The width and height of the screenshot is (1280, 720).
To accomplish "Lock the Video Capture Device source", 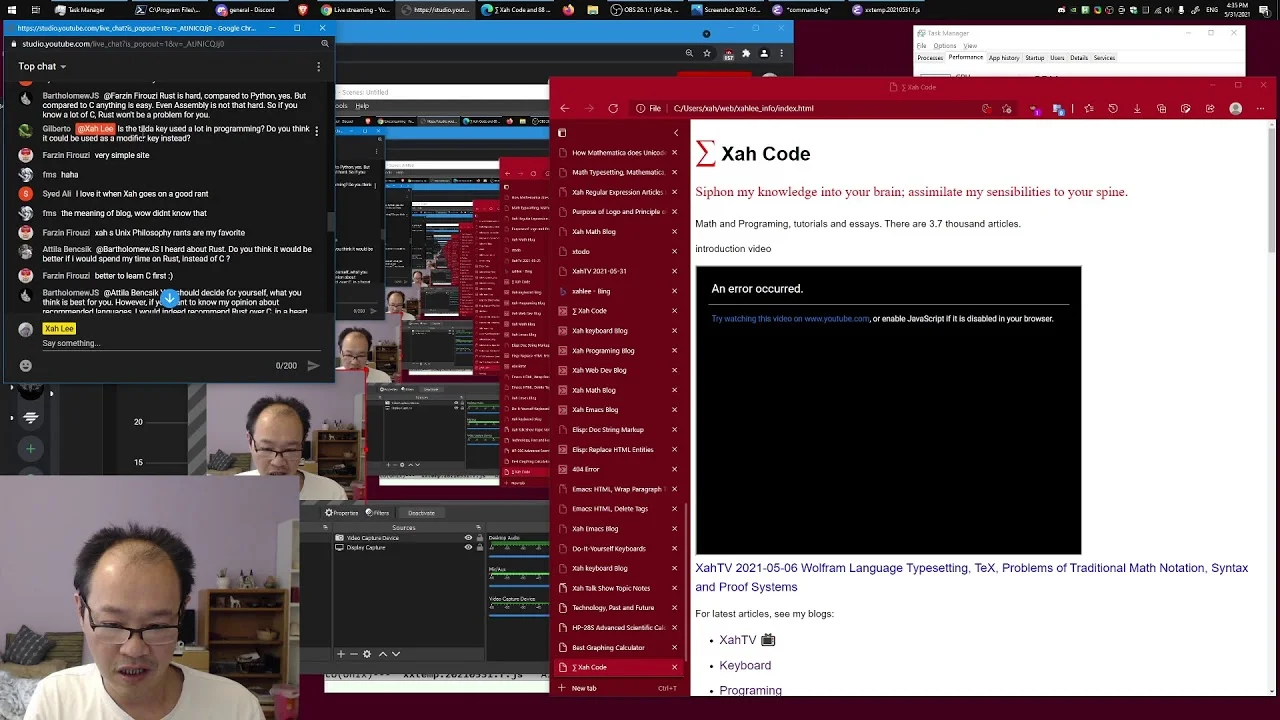I will [x=480, y=538].
